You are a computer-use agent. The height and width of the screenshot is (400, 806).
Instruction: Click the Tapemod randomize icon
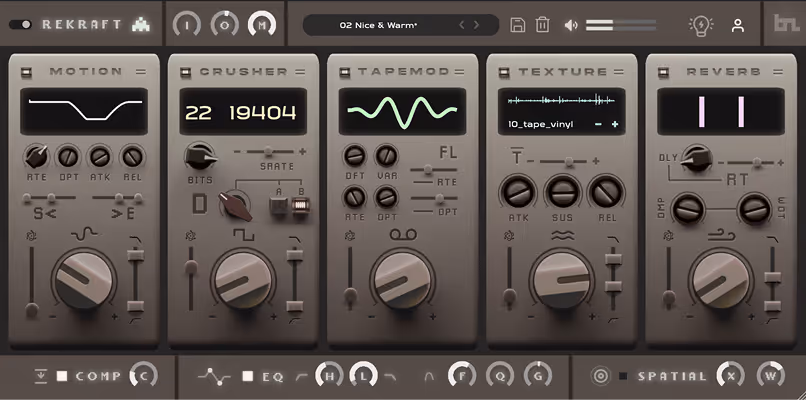(350, 235)
